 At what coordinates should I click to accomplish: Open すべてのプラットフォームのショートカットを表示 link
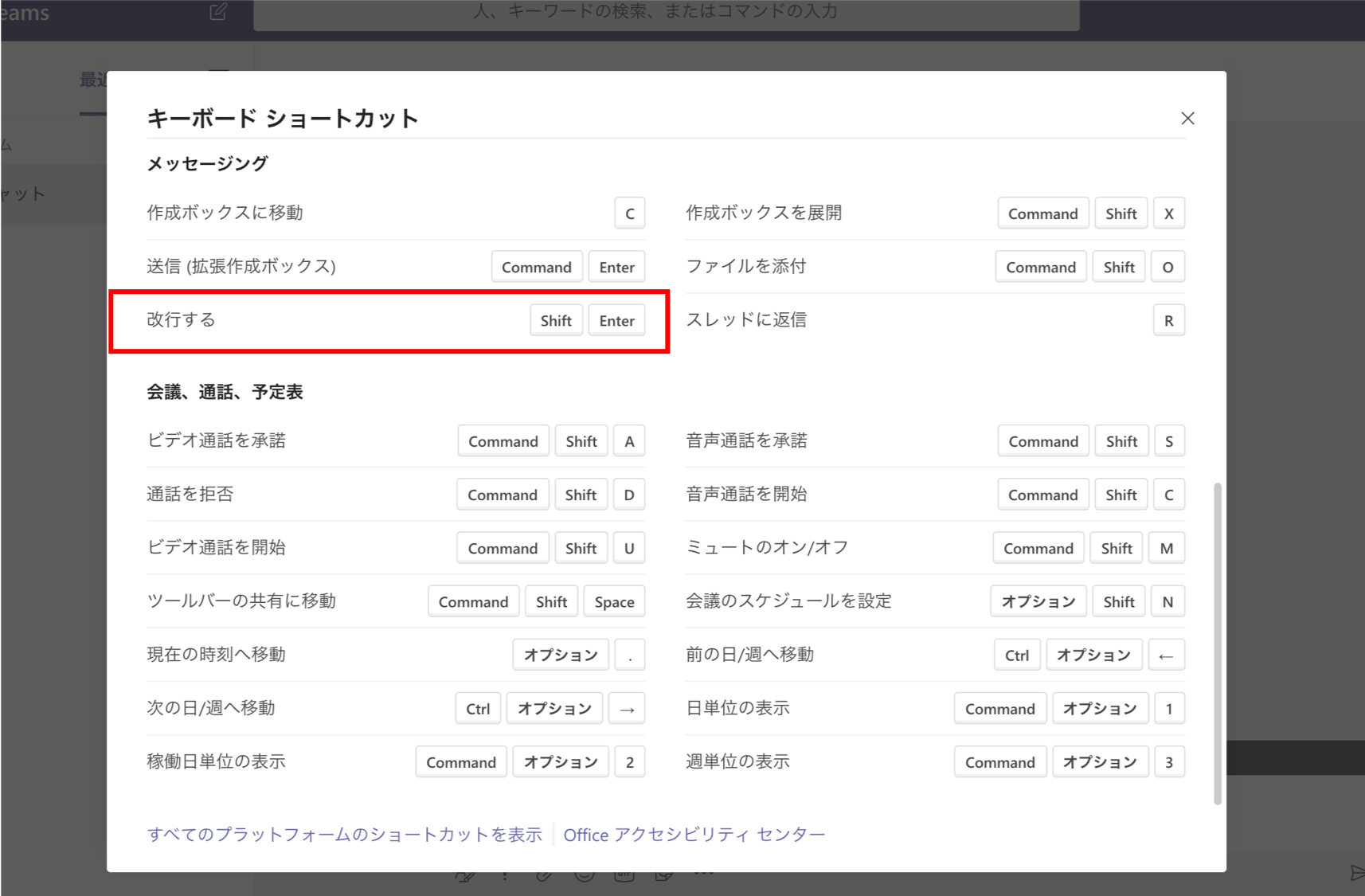click(x=344, y=835)
